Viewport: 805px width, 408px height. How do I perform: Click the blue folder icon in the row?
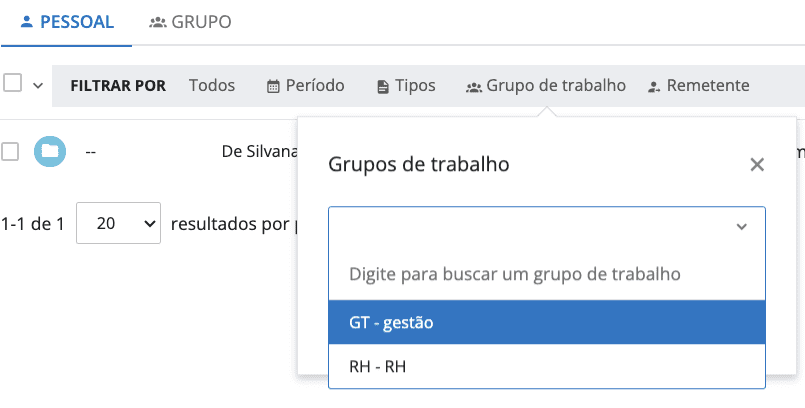pyautogui.click(x=49, y=151)
